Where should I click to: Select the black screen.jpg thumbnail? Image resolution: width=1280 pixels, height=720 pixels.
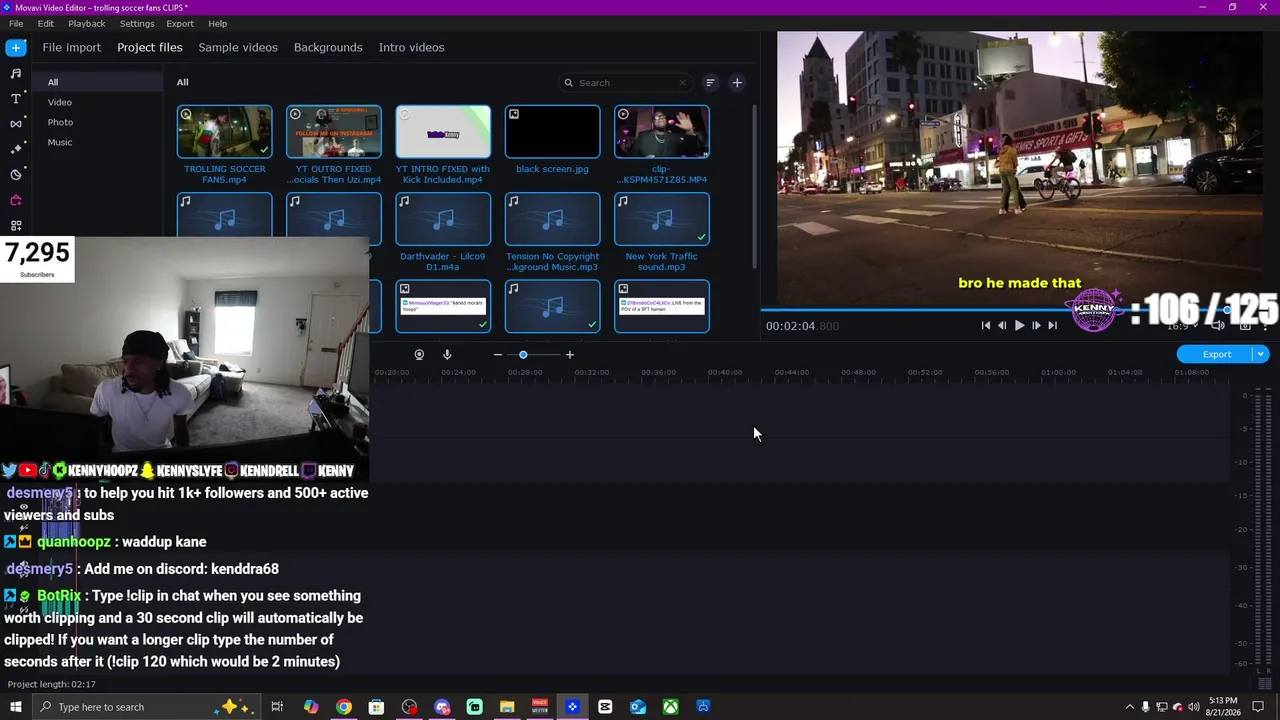point(552,132)
